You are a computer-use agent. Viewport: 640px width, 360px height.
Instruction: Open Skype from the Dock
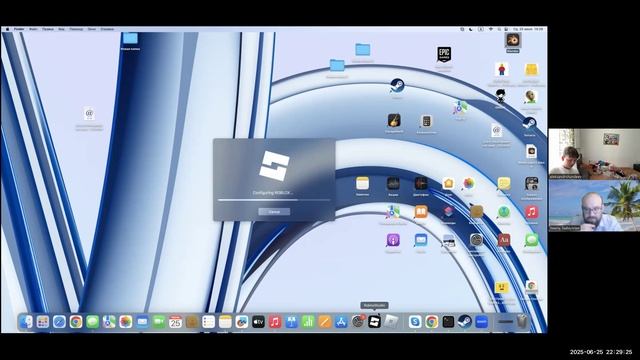click(x=415, y=322)
